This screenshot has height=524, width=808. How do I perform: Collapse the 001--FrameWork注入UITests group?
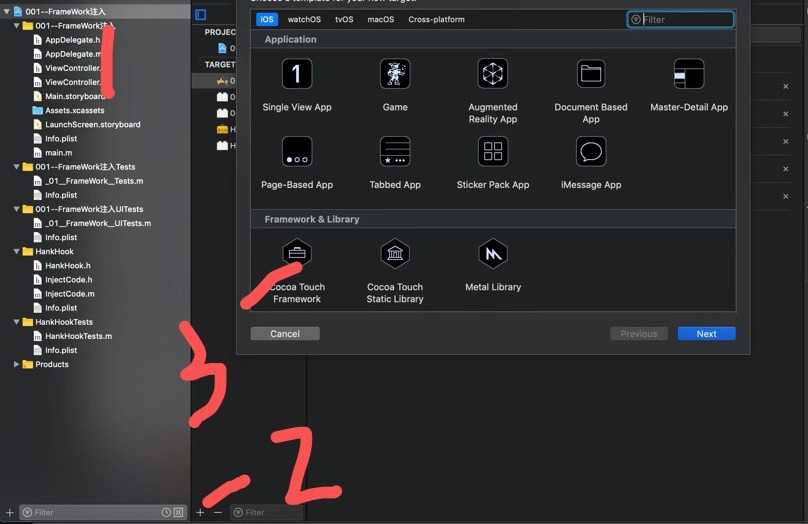(16, 209)
